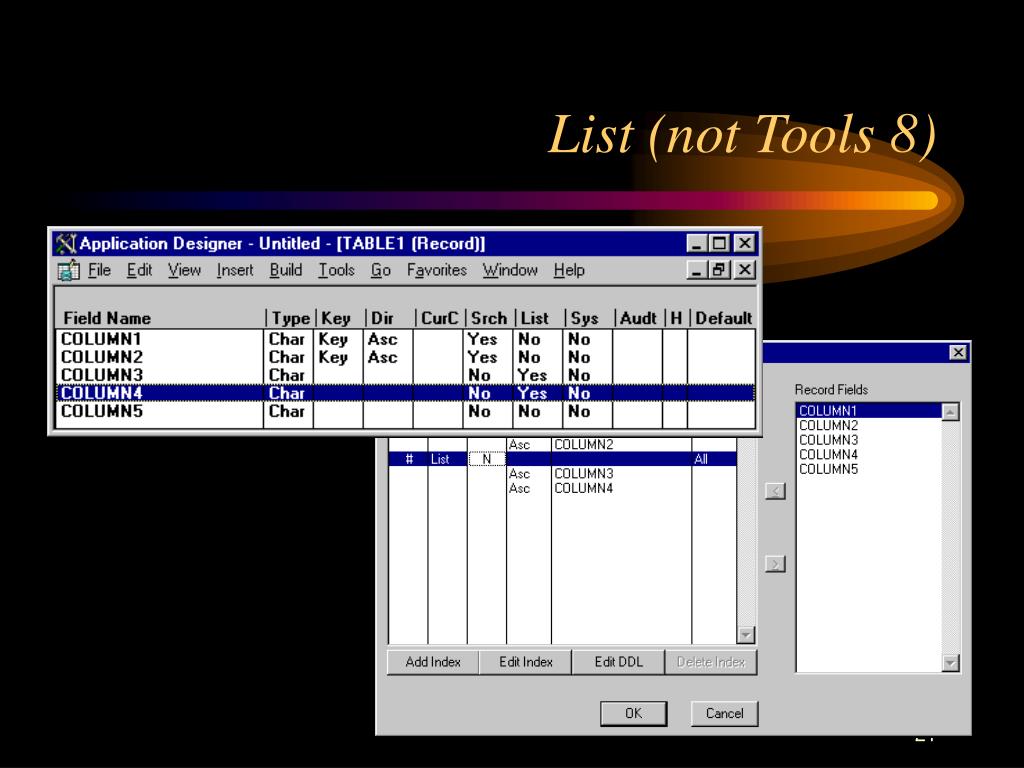Select COLUMN5 in the record field grid
The height and width of the screenshot is (768, 1024).
101,411
